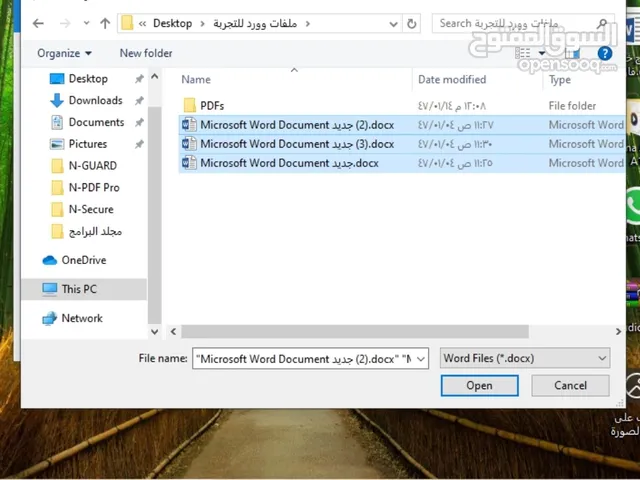Click the navigation pane scroll down arrow

click(x=155, y=332)
